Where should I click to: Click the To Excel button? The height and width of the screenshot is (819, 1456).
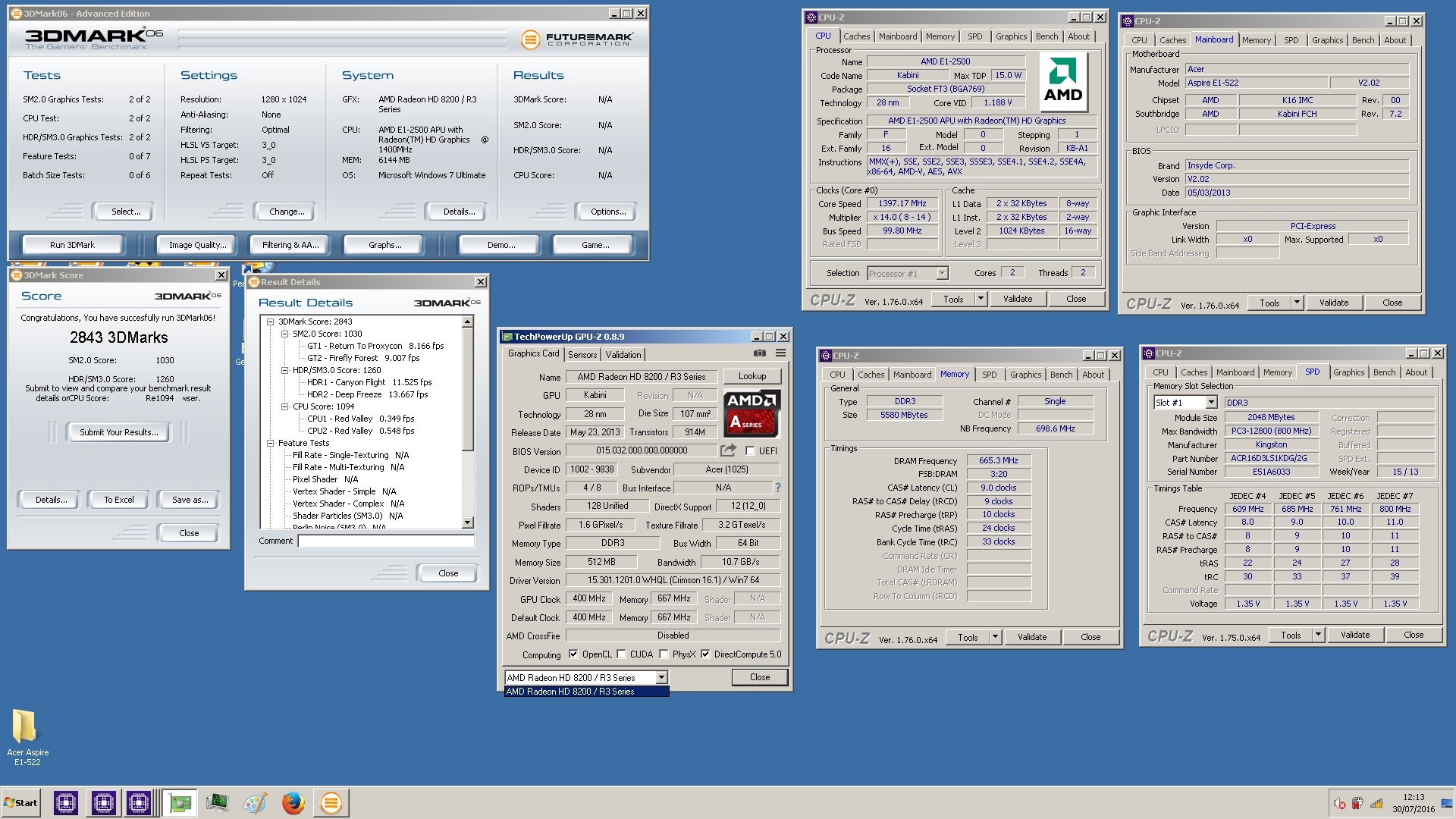pos(119,500)
